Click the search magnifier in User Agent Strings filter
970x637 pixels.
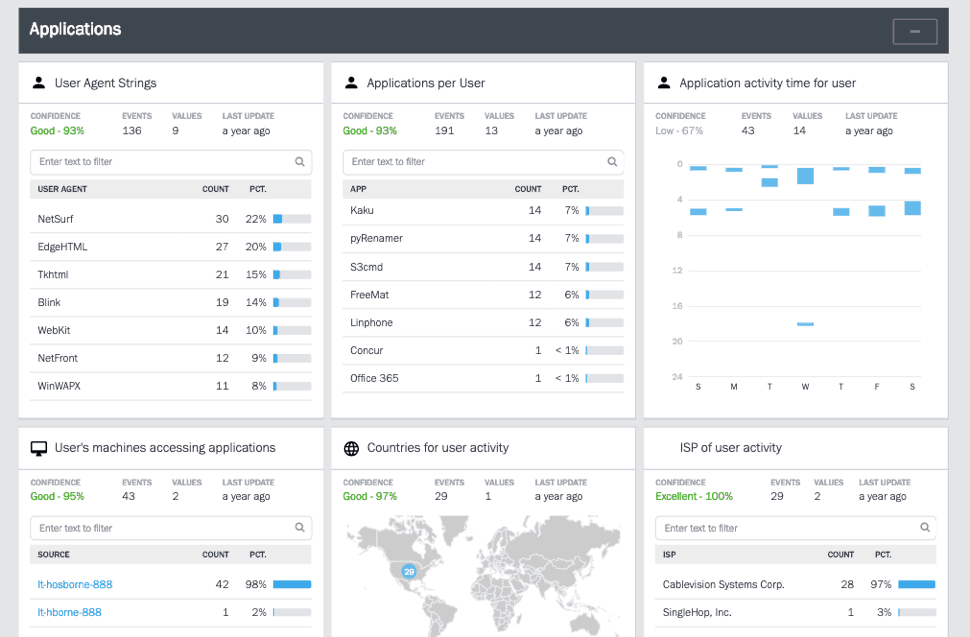pos(300,161)
